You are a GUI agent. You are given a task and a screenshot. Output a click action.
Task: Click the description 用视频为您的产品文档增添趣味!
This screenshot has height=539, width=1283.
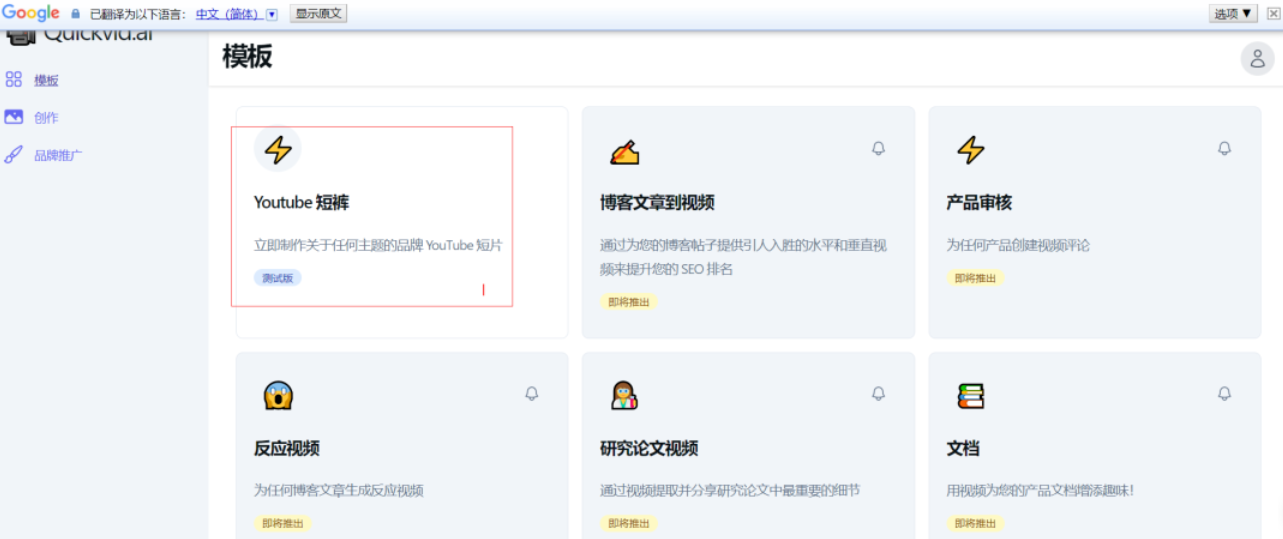tap(1040, 491)
